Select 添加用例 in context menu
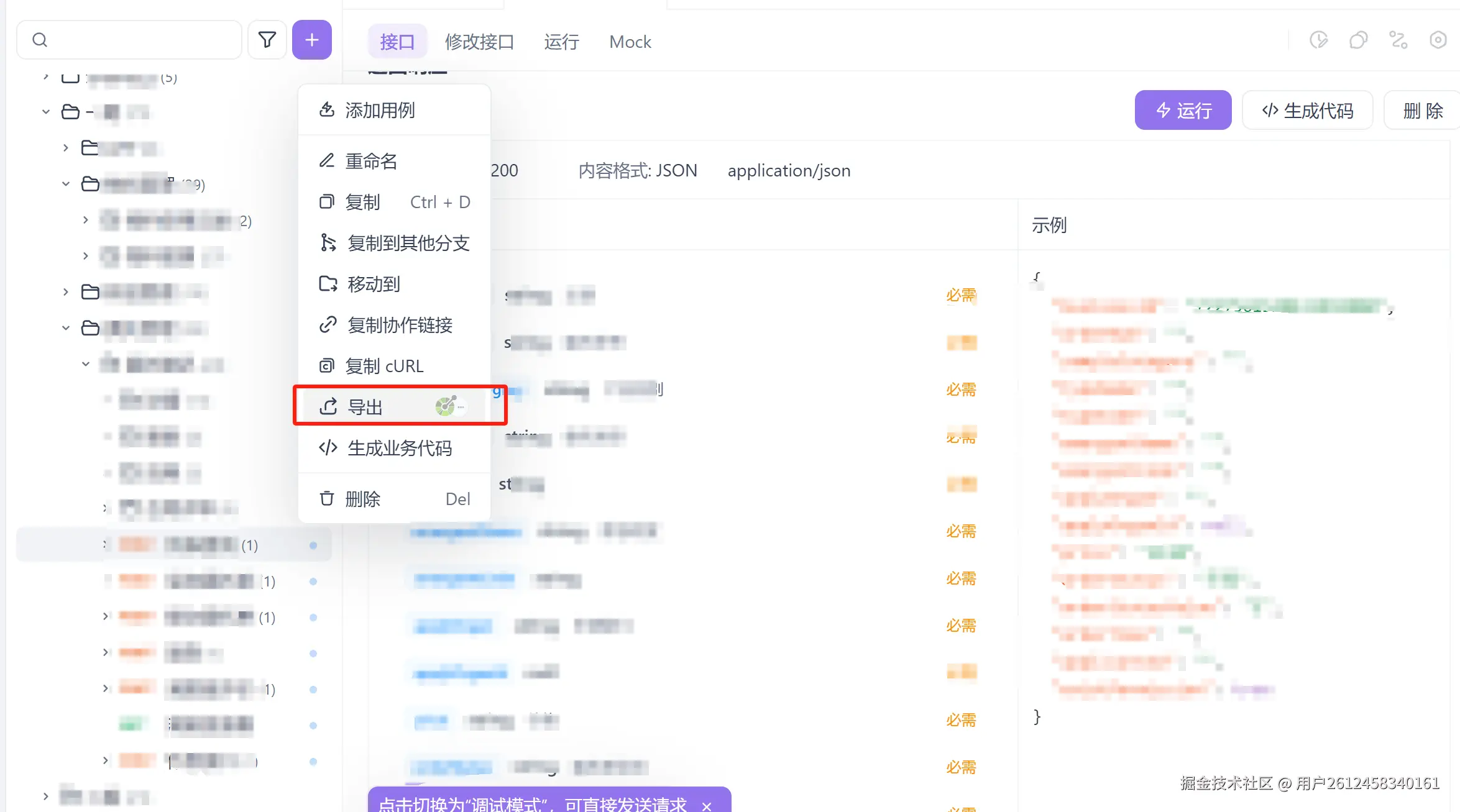Viewport: 1460px width, 812px height. (x=380, y=110)
